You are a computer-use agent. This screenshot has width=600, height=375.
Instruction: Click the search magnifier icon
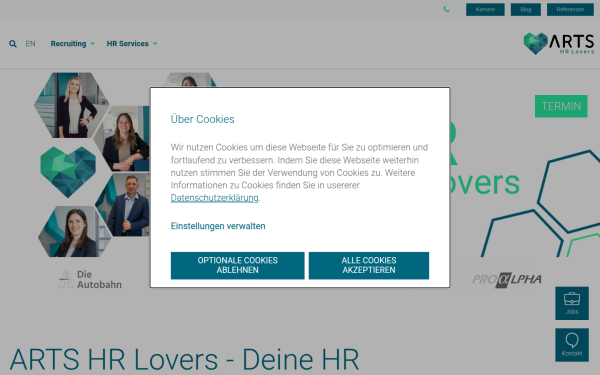click(13, 44)
